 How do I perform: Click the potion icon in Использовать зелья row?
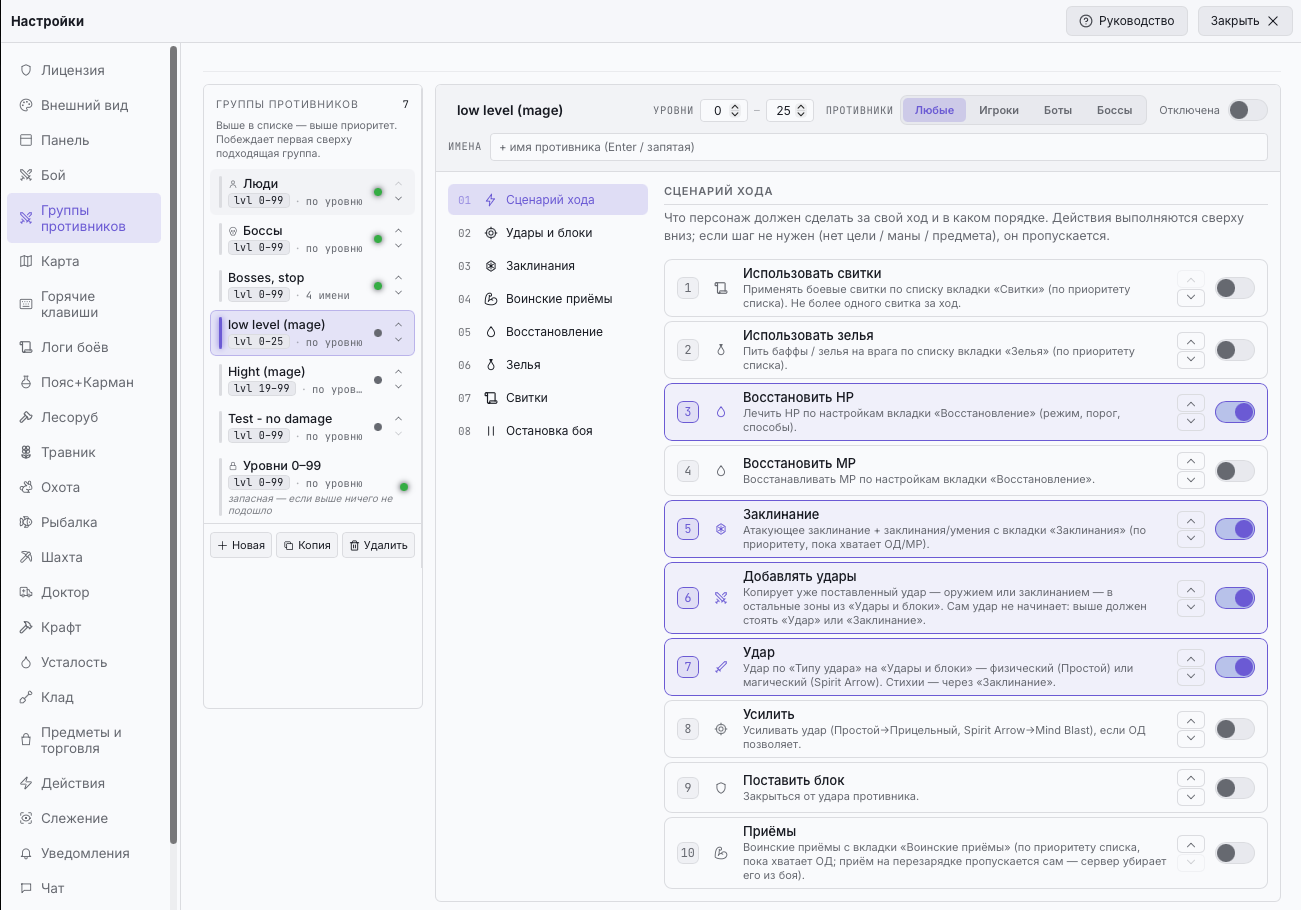[x=721, y=350]
